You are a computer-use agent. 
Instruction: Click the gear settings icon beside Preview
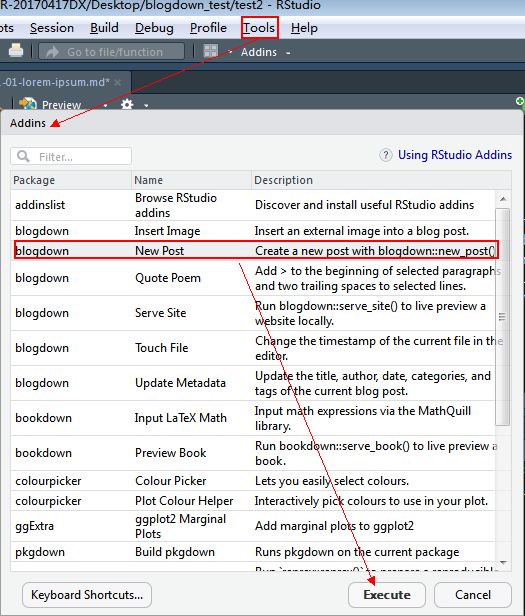[x=127, y=104]
